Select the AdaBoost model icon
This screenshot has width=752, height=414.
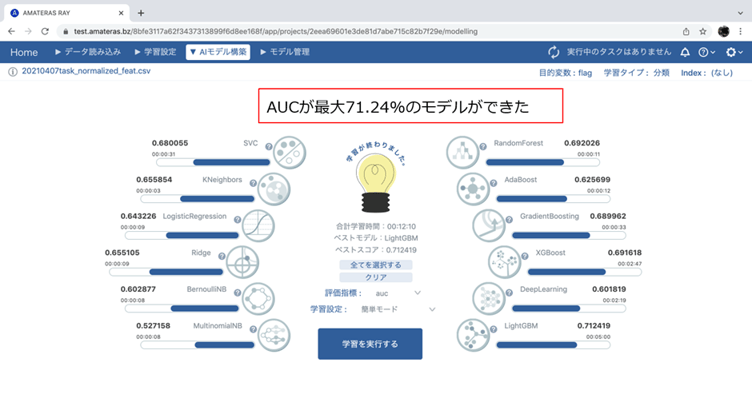[473, 189]
